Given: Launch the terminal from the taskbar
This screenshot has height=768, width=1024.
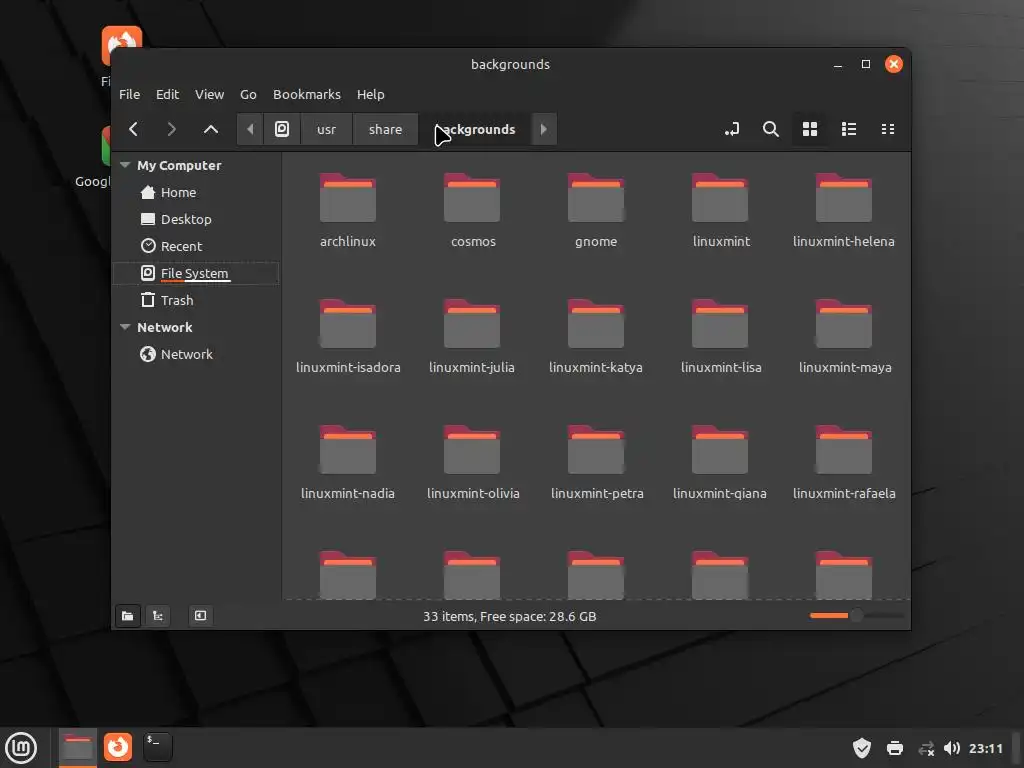Looking at the screenshot, I should point(157,747).
